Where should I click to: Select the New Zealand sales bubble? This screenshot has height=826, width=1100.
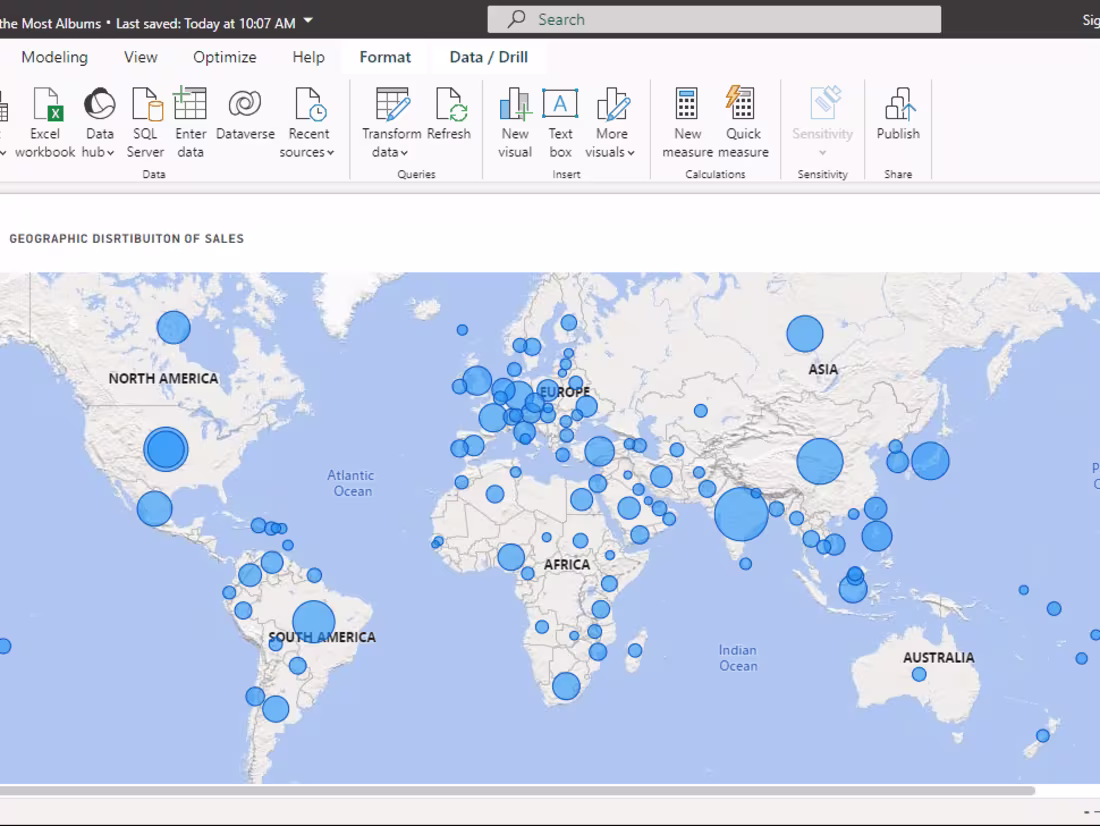click(1042, 735)
